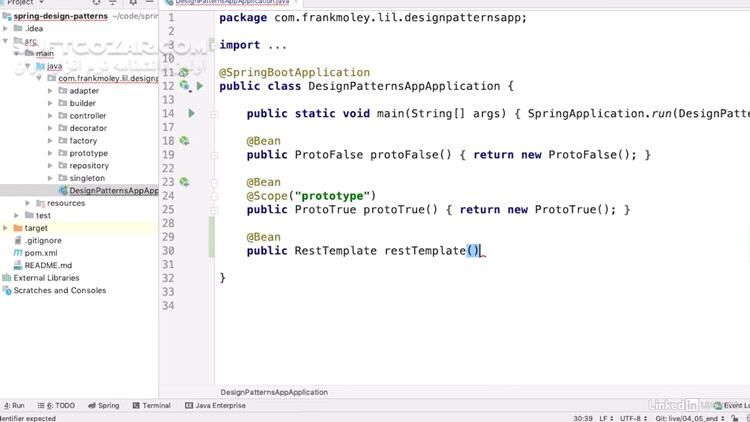750x422 pixels.
Task: Click the LF line separator selector
Action: (606, 418)
